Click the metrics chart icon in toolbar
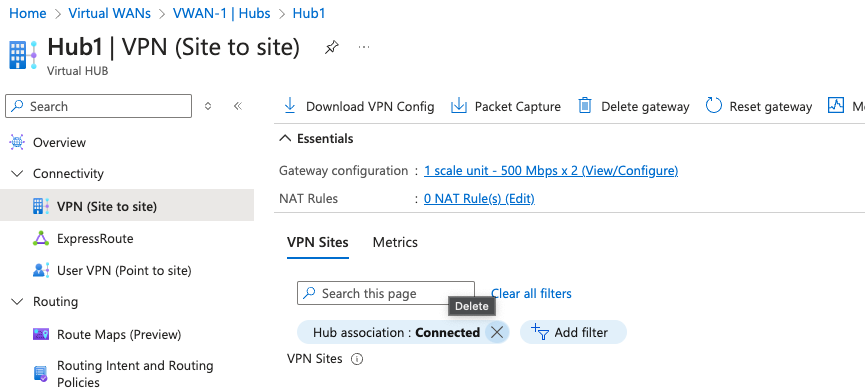 836,106
